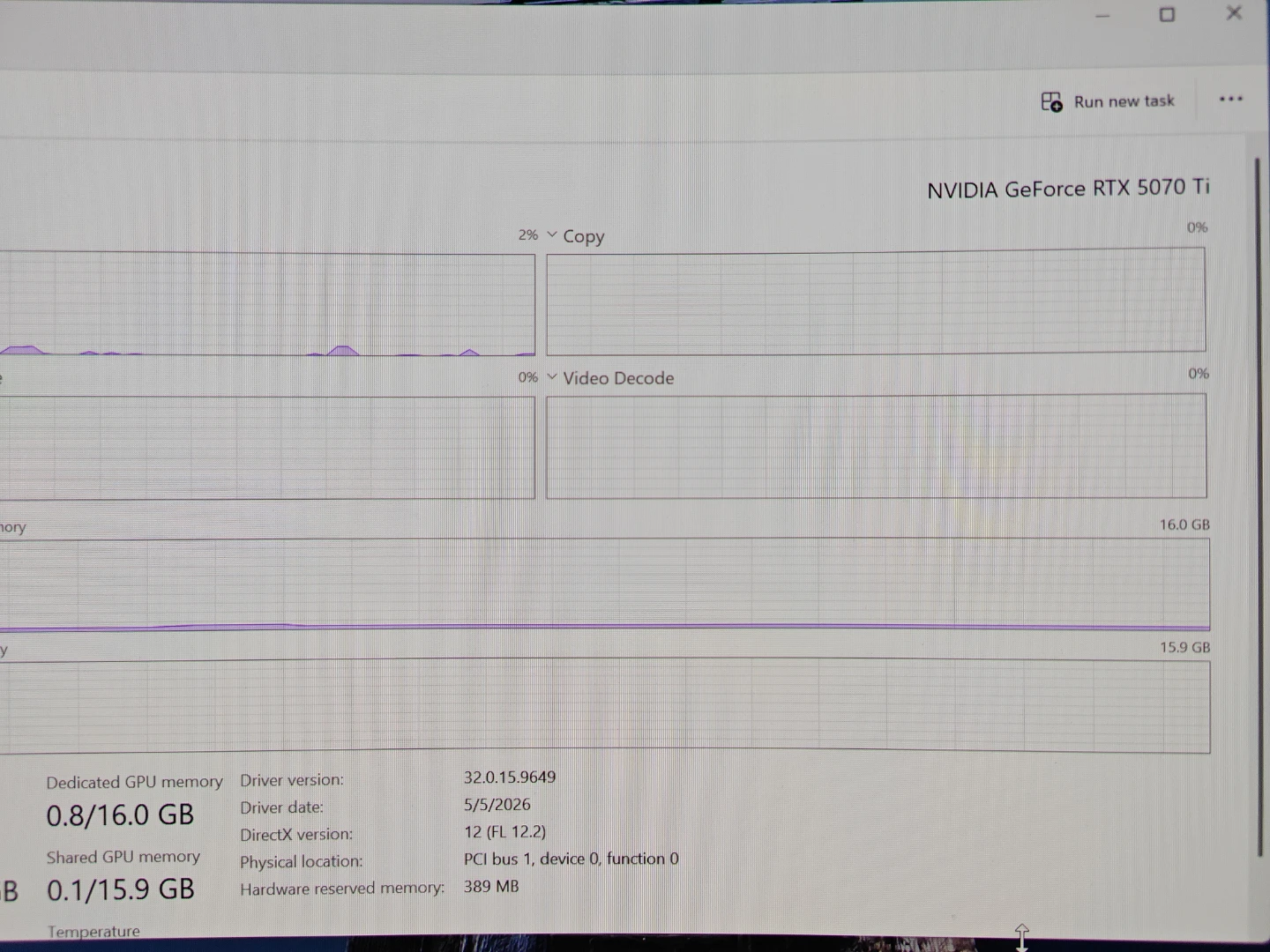This screenshot has height=952, width=1270.
Task: Click the engine graph with purple activity spikes
Action: click(x=267, y=305)
